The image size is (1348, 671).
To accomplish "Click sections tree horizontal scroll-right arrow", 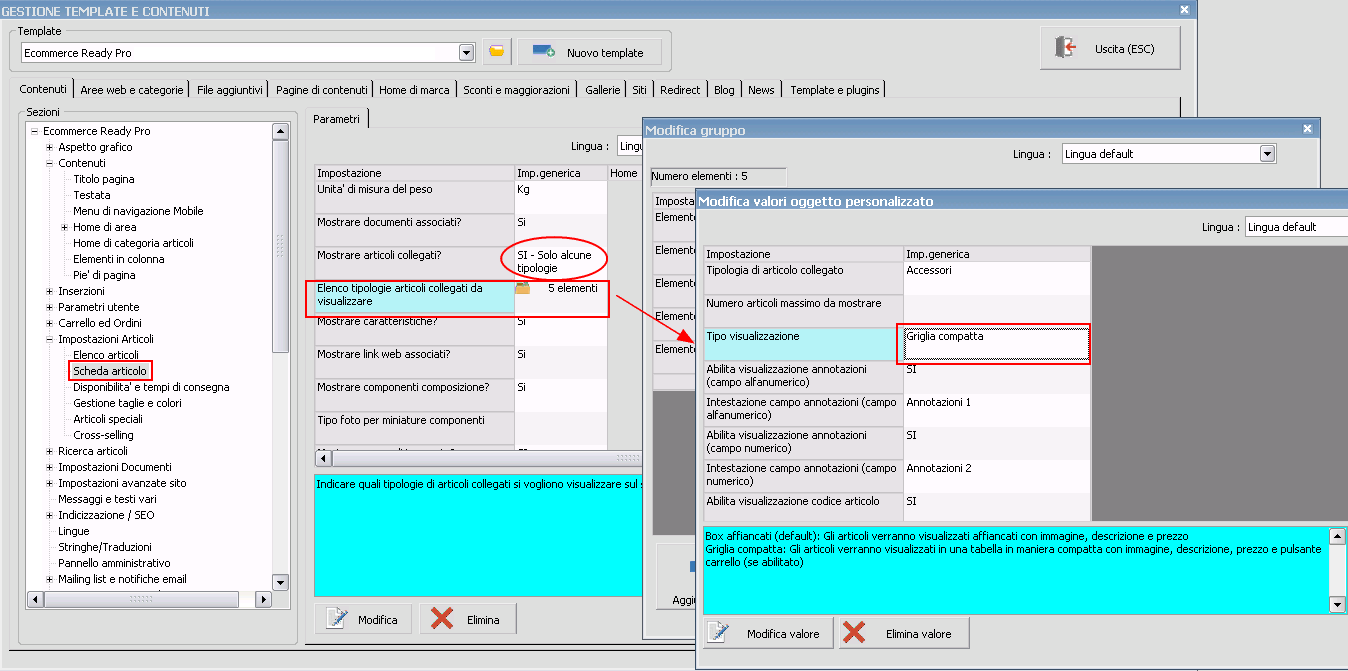I will (263, 599).
